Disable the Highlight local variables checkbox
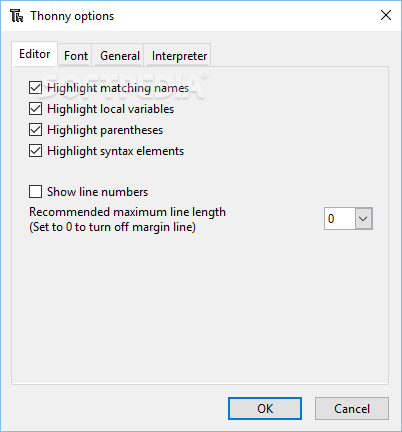This screenshot has height=432, width=402. coord(35,109)
